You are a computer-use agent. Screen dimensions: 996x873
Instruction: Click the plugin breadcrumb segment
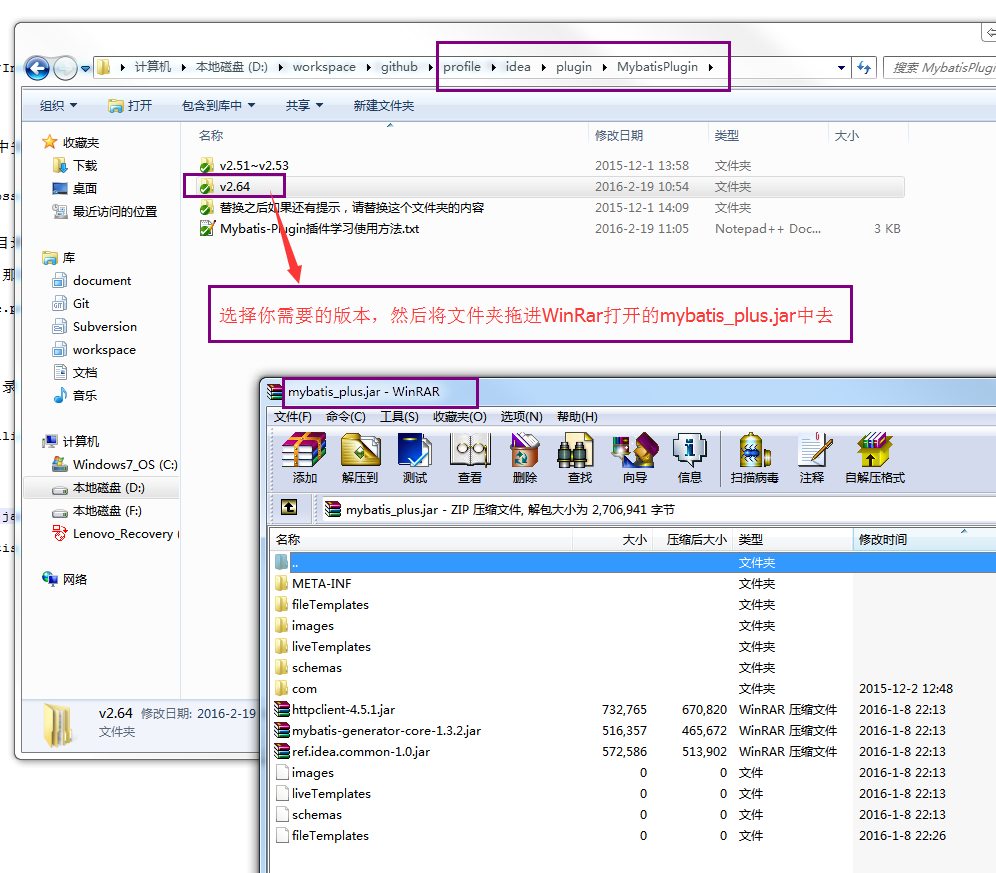point(574,67)
